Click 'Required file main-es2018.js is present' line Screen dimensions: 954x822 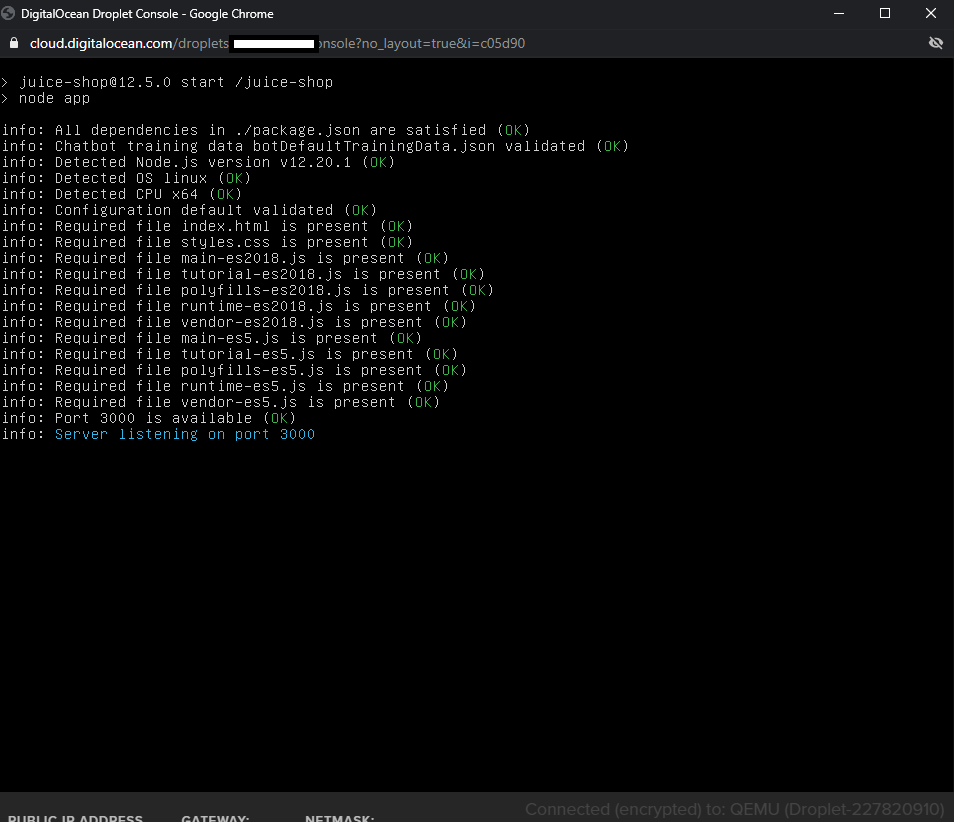[225, 258]
